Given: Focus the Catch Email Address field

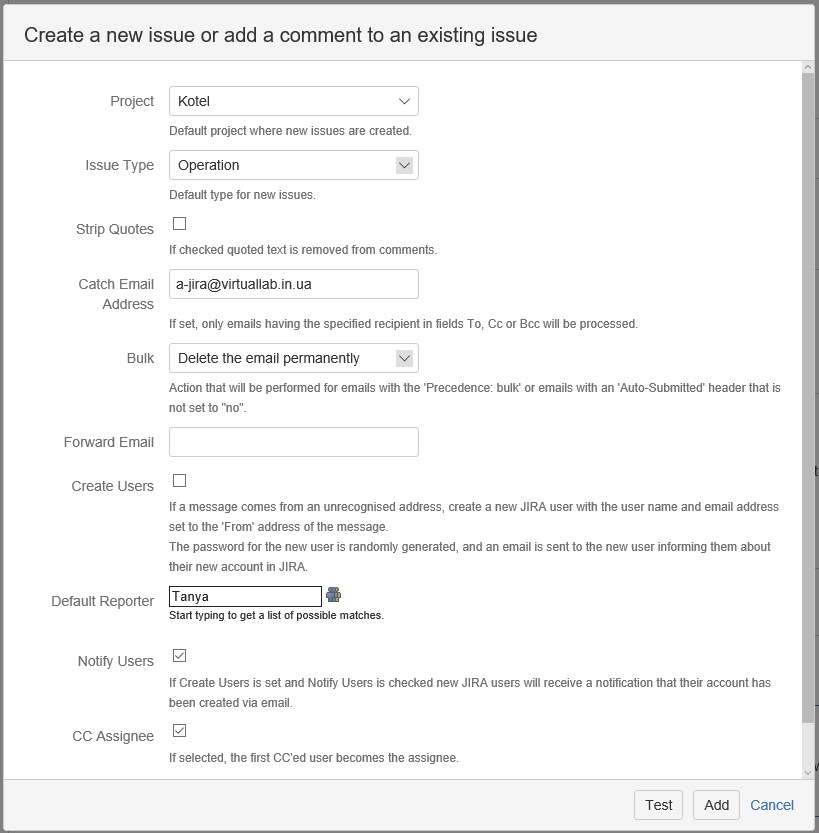Looking at the screenshot, I should (x=294, y=284).
